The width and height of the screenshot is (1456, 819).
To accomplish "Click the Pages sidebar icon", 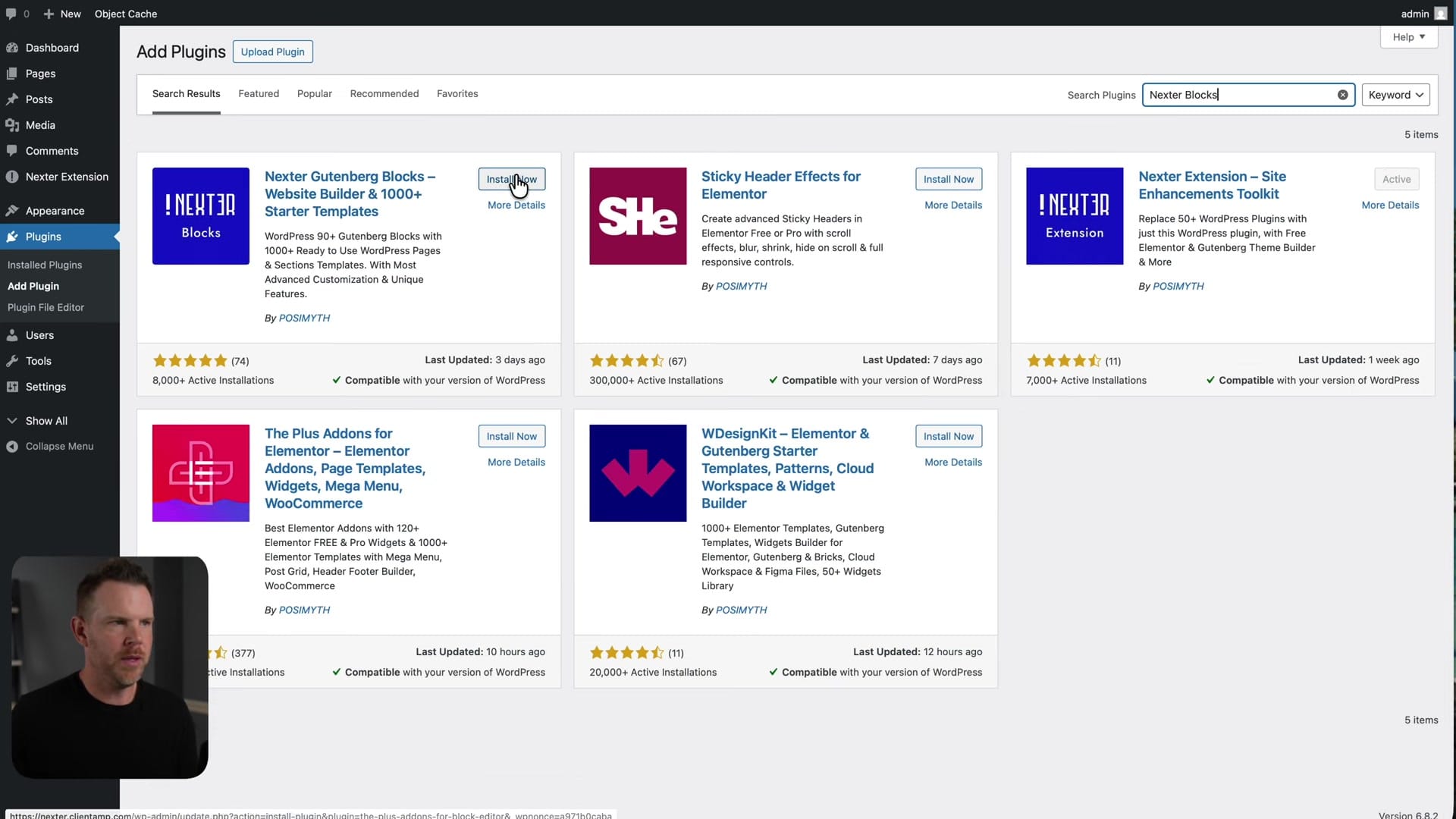I will coord(12,74).
